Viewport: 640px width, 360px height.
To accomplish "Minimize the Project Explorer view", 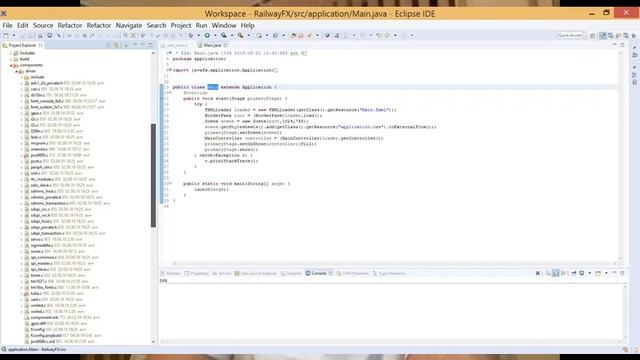I will [143, 45].
